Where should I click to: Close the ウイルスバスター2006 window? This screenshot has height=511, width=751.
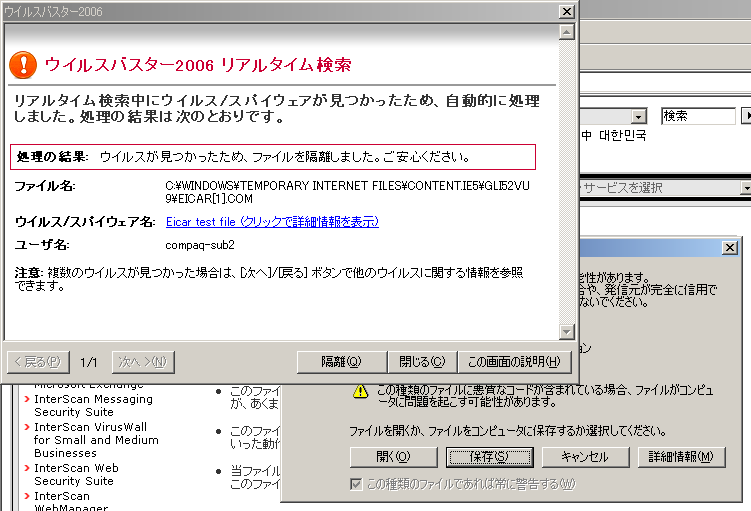[x=567, y=11]
